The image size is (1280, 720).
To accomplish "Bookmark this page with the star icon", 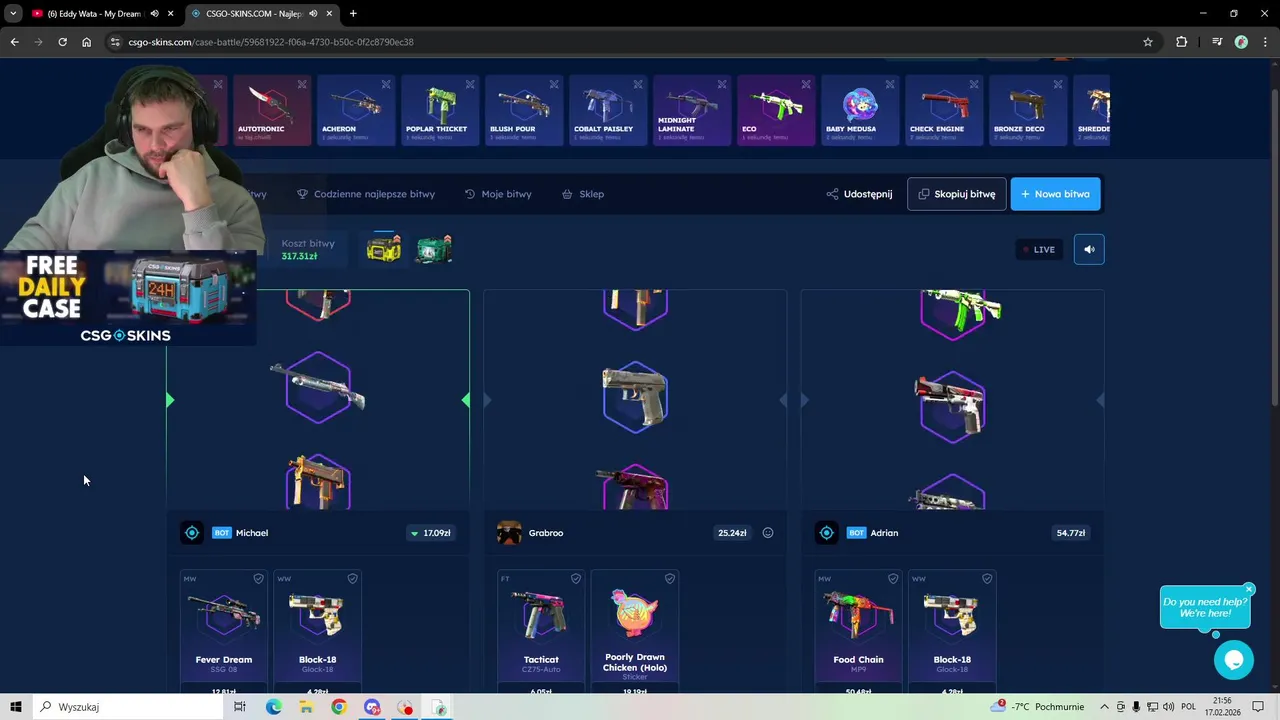I will coord(1148,42).
